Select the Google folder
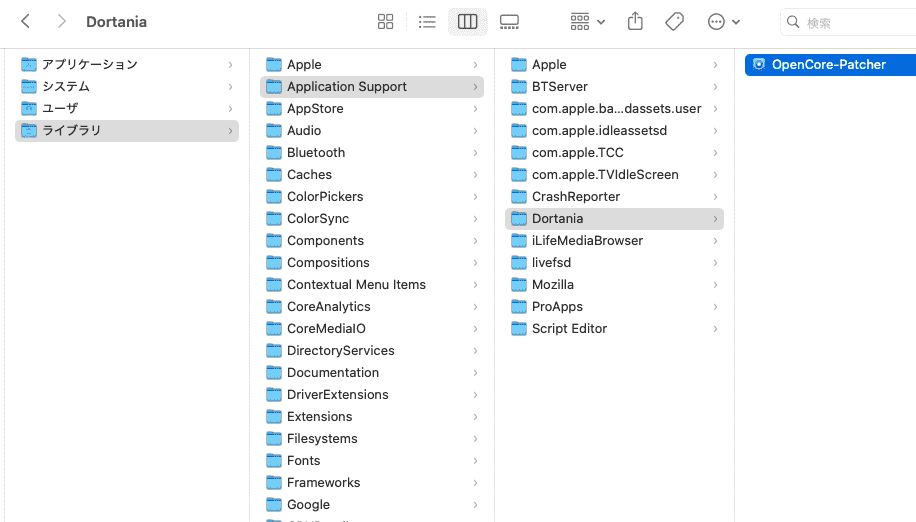This screenshot has width=916, height=522. click(x=372, y=504)
